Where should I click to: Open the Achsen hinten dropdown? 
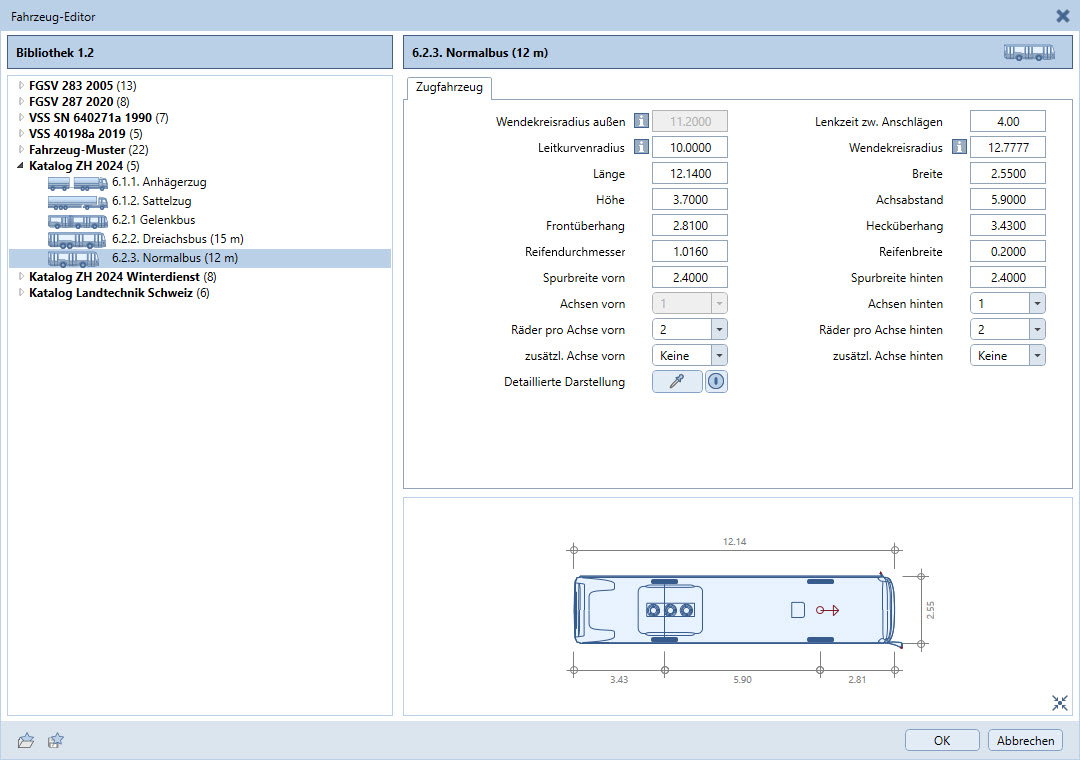[1036, 304]
